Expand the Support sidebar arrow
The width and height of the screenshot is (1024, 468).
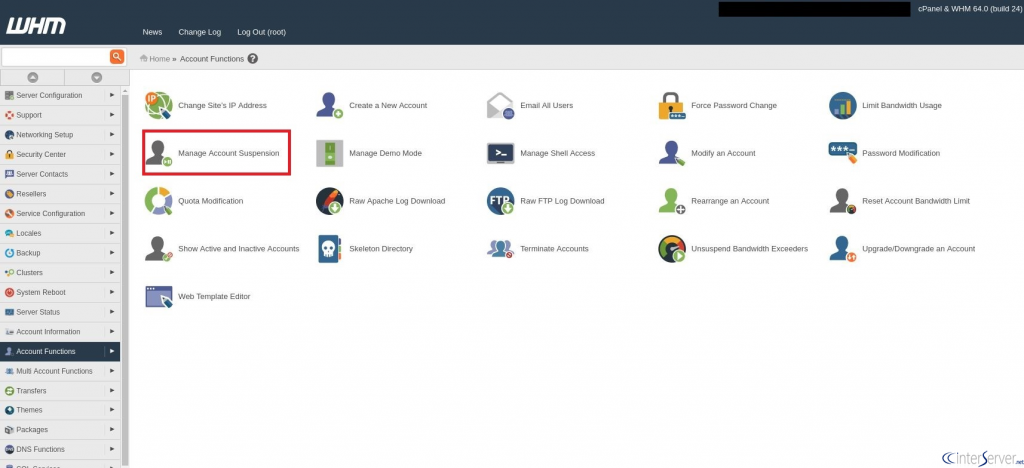112,115
